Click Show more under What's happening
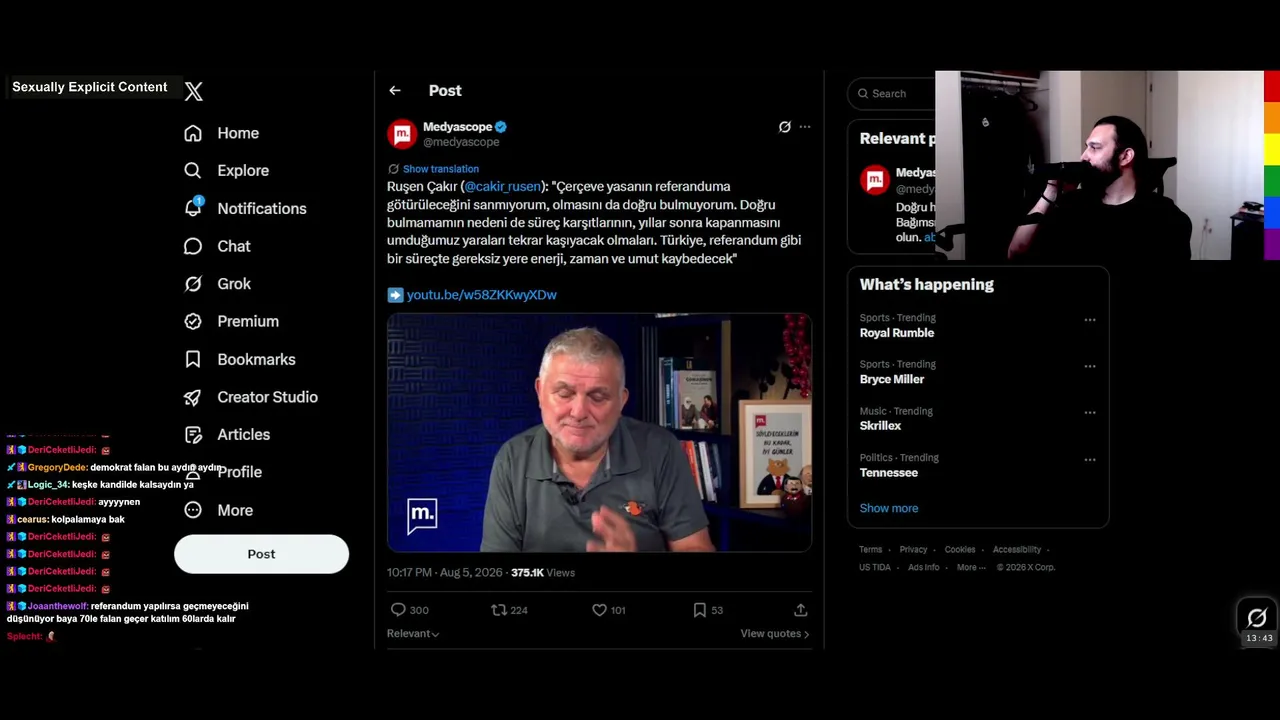 click(x=889, y=508)
